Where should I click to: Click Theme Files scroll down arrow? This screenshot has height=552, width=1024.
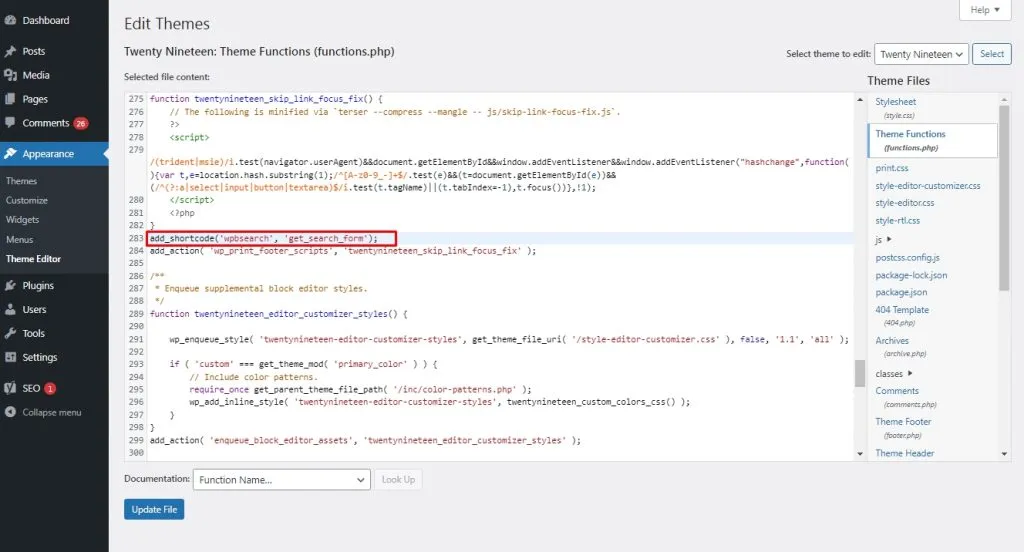pos(1004,453)
